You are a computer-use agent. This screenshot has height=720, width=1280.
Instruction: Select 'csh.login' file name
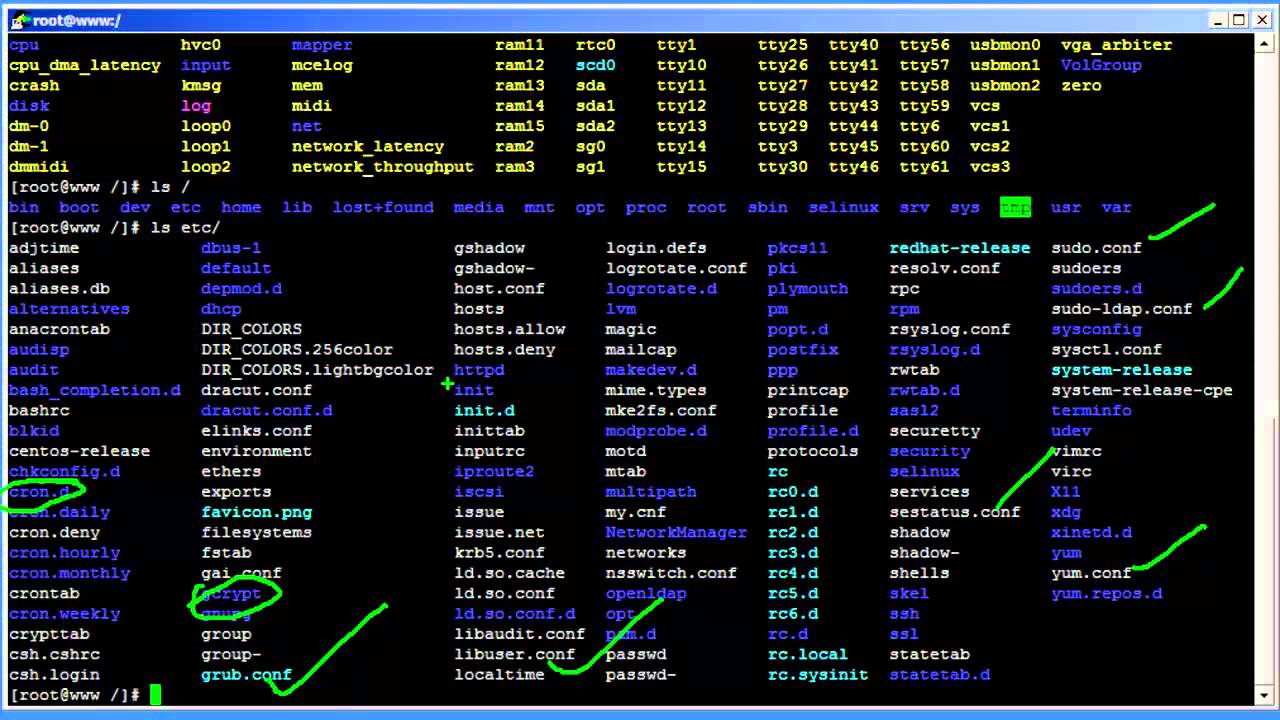(x=54, y=675)
